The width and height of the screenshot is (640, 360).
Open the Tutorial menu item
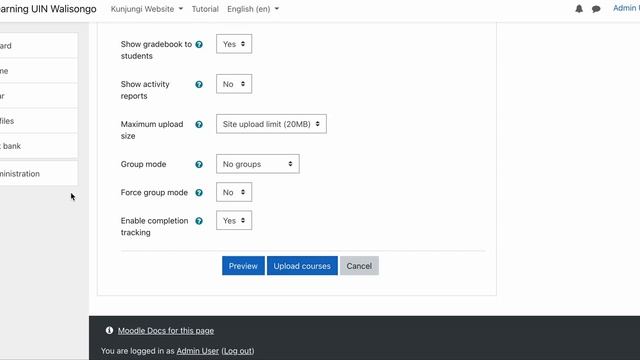click(x=205, y=9)
